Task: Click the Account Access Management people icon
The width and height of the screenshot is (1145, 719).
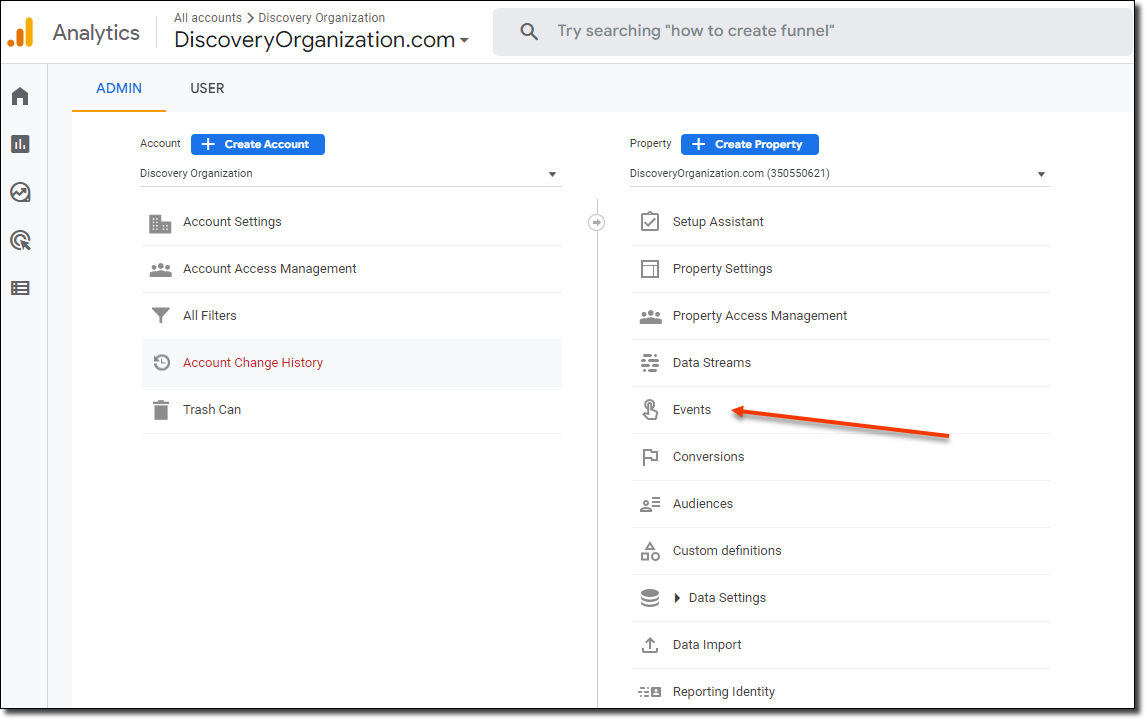Action: click(x=161, y=269)
